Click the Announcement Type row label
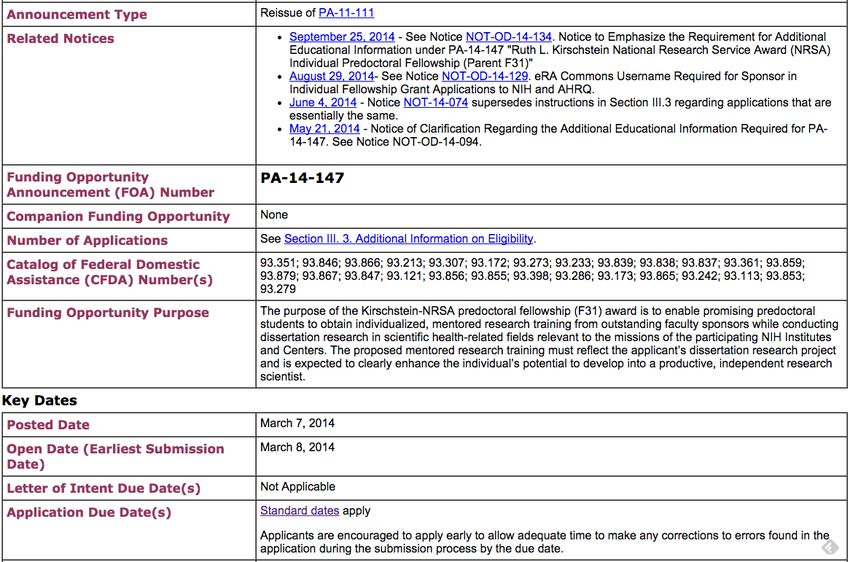Image resolution: width=850 pixels, height=562 pixels. [76, 15]
